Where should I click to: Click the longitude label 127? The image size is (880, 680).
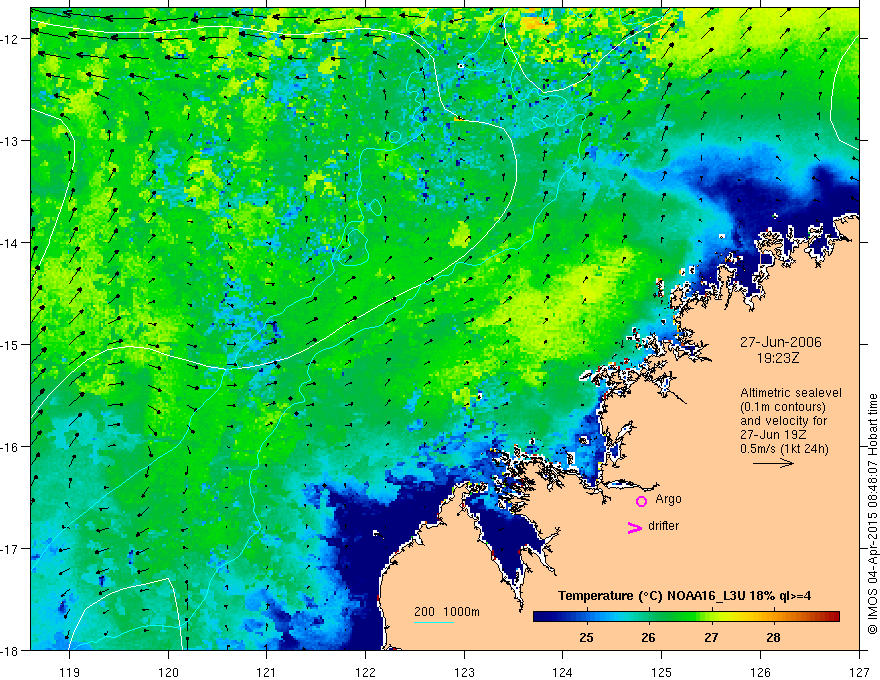[x=859, y=672]
